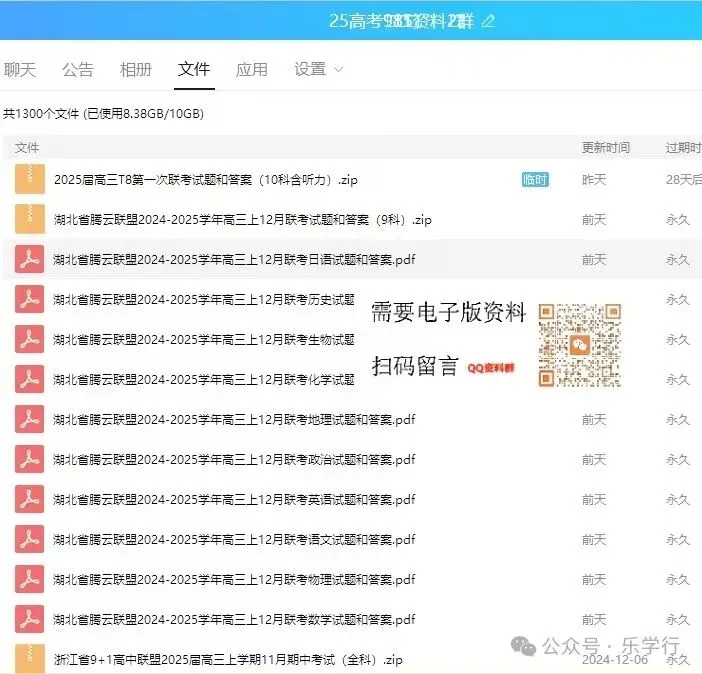Click zip icon of 2025届高三T8第一次联考 file
This screenshot has height=674, width=702.
click(30, 179)
